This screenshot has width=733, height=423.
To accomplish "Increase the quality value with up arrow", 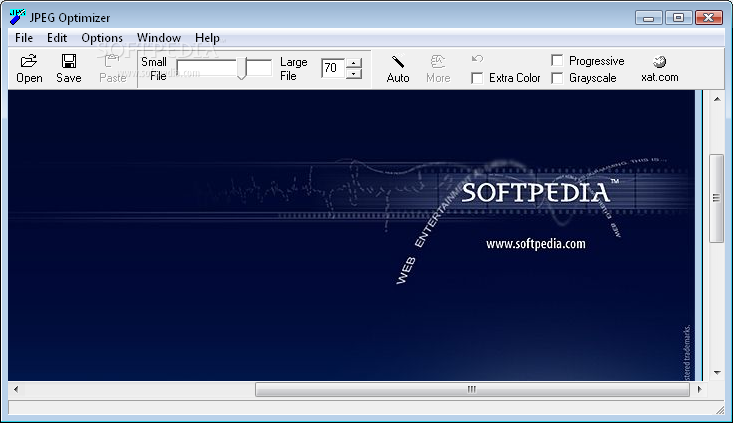I will click(354, 63).
